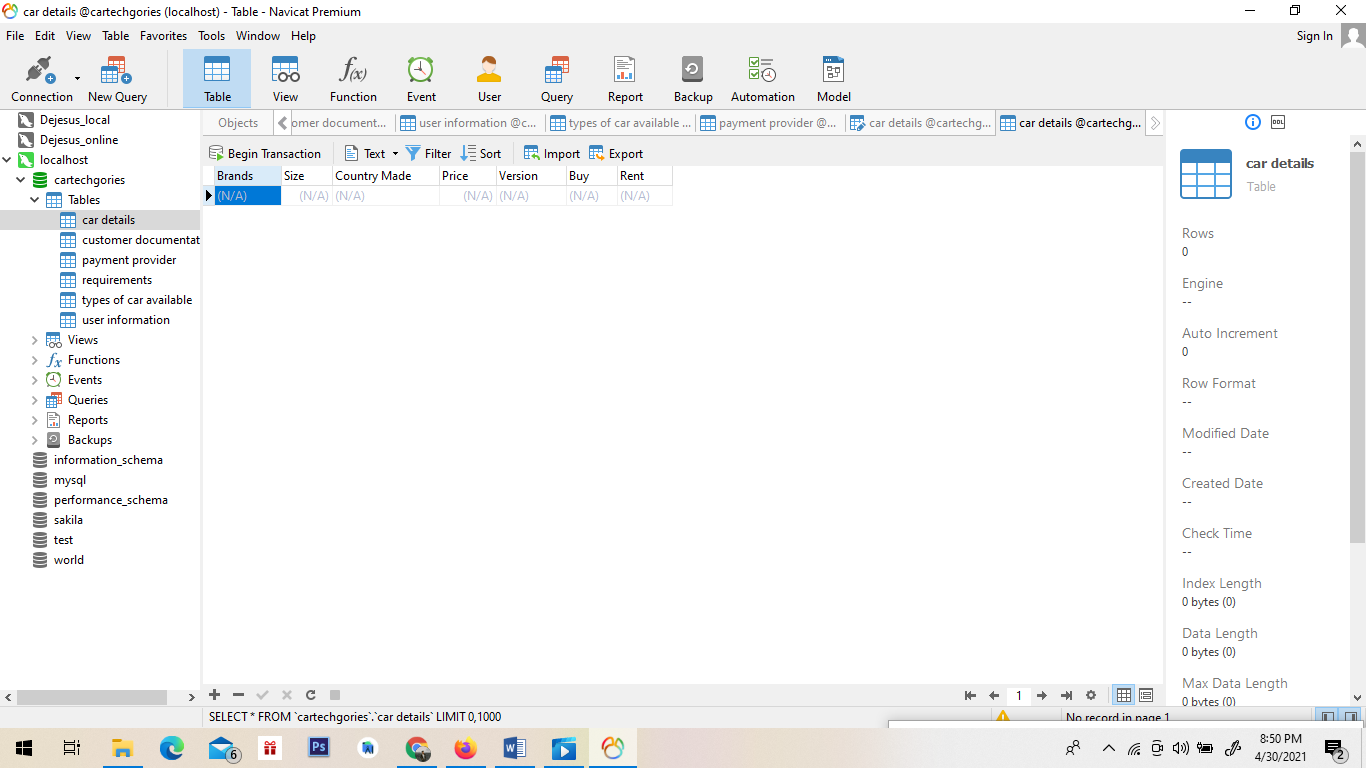Click the New Query icon
This screenshot has height=768, width=1366.
tap(117, 79)
